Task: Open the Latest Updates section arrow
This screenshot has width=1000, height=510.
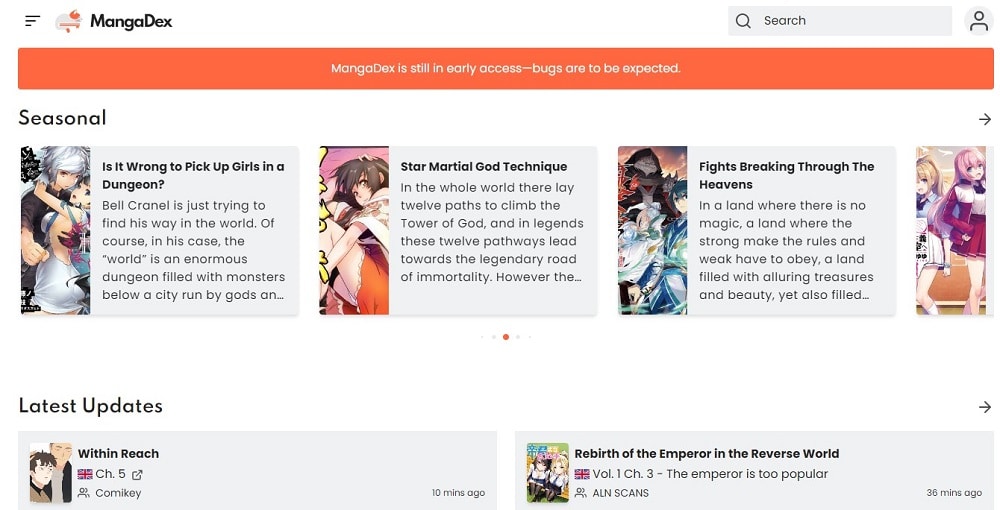Action: [x=985, y=407]
